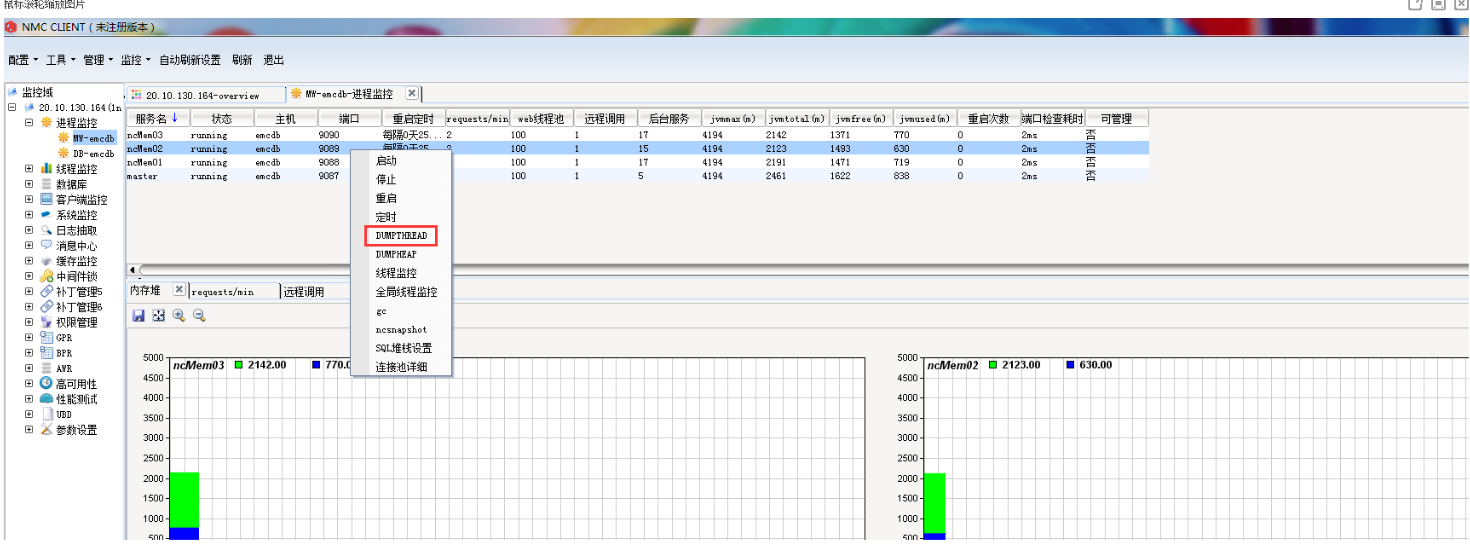Click the 刷新 button in the toolbar

click(242, 60)
